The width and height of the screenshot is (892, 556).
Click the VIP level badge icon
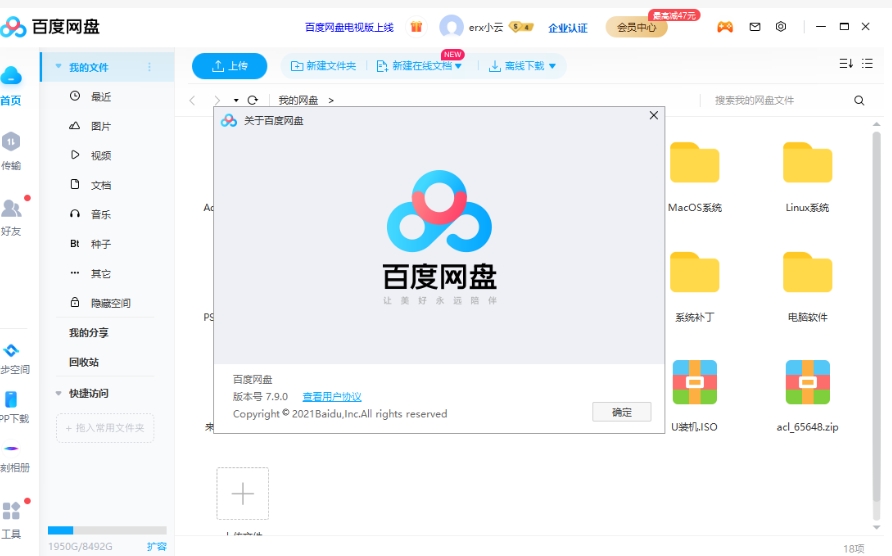(x=521, y=27)
